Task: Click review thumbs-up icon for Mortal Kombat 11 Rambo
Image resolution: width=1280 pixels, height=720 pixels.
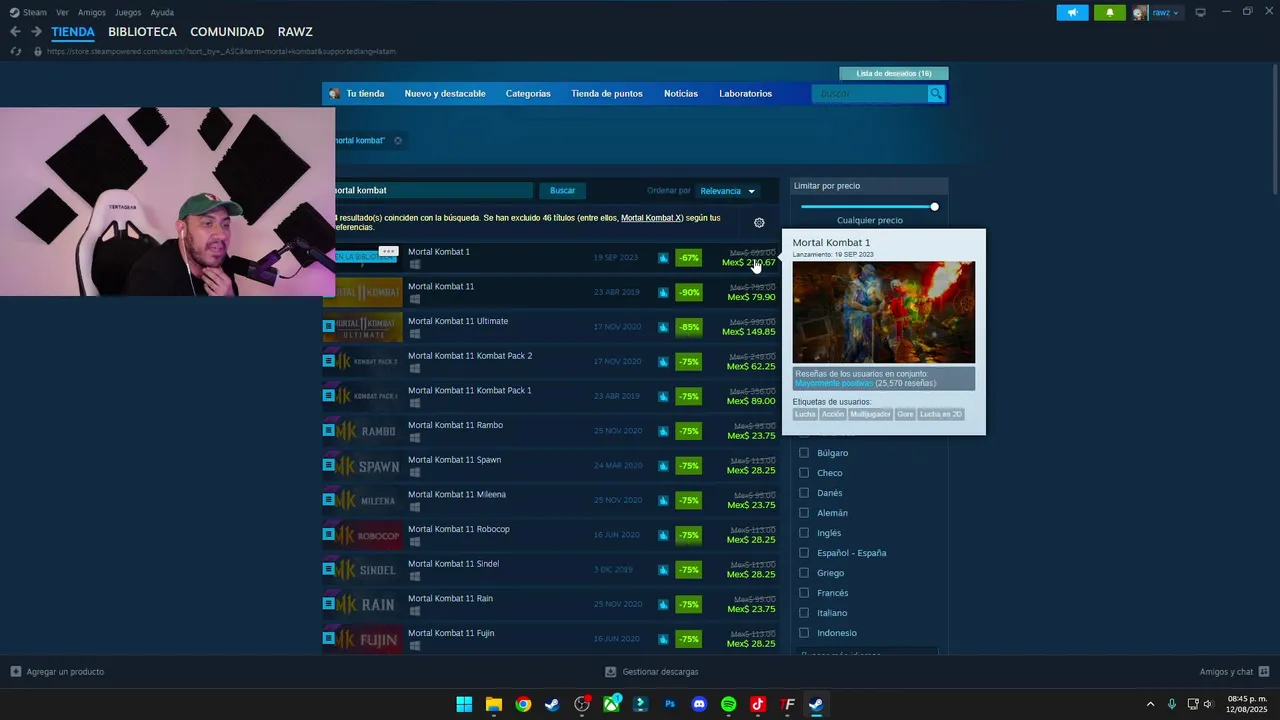Action: (663, 431)
